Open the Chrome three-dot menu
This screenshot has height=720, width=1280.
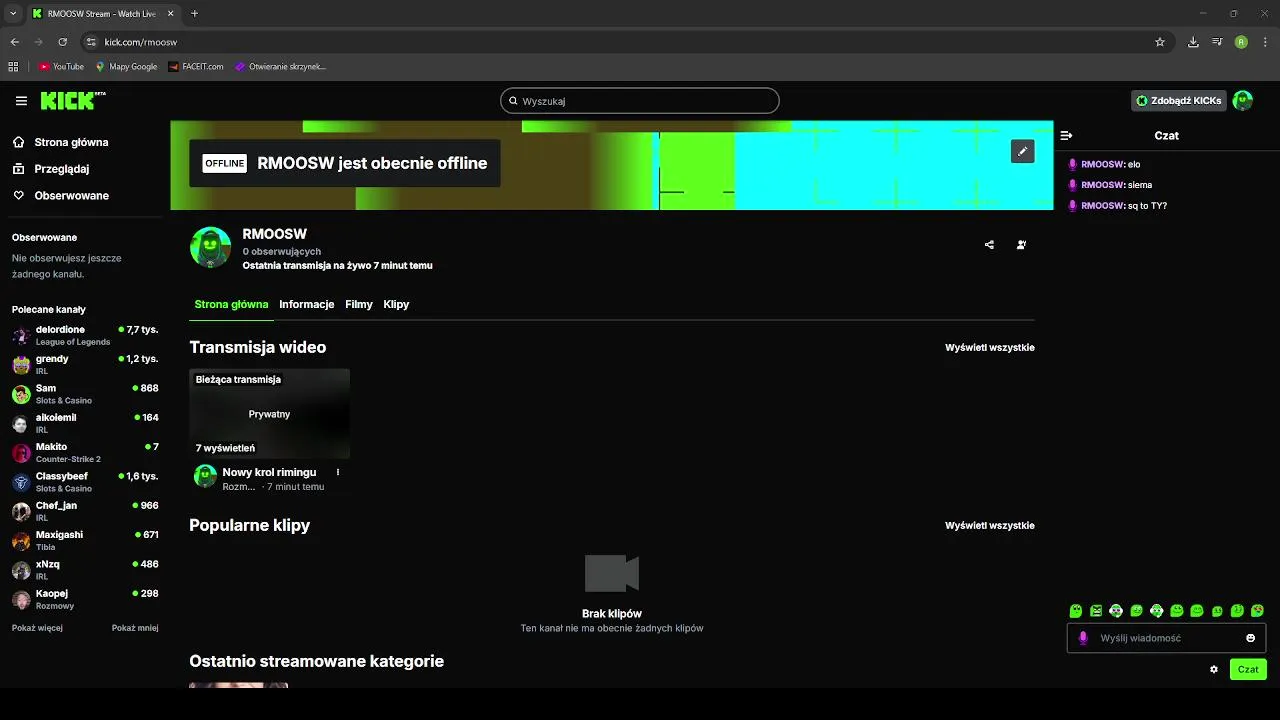pos(1265,42)
